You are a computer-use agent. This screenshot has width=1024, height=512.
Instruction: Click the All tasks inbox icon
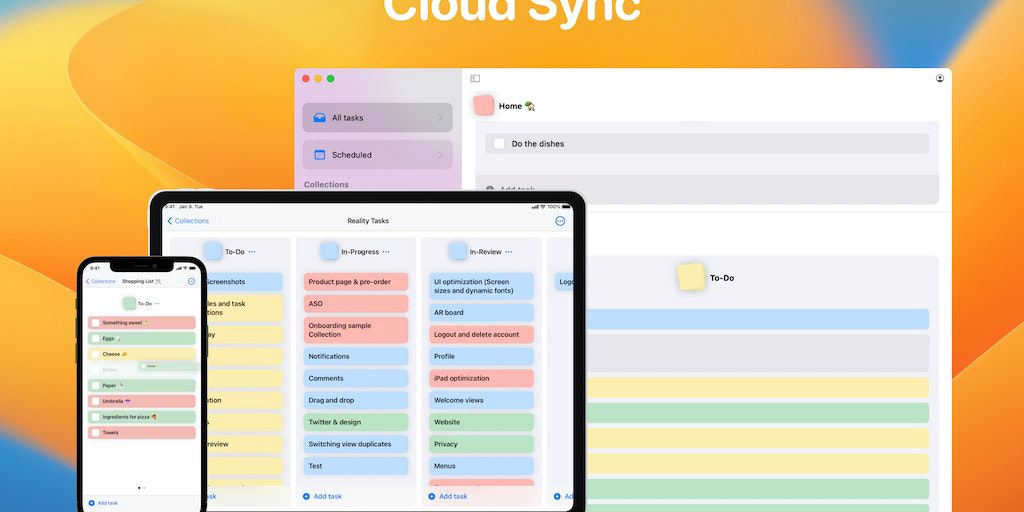click(319, 118)
